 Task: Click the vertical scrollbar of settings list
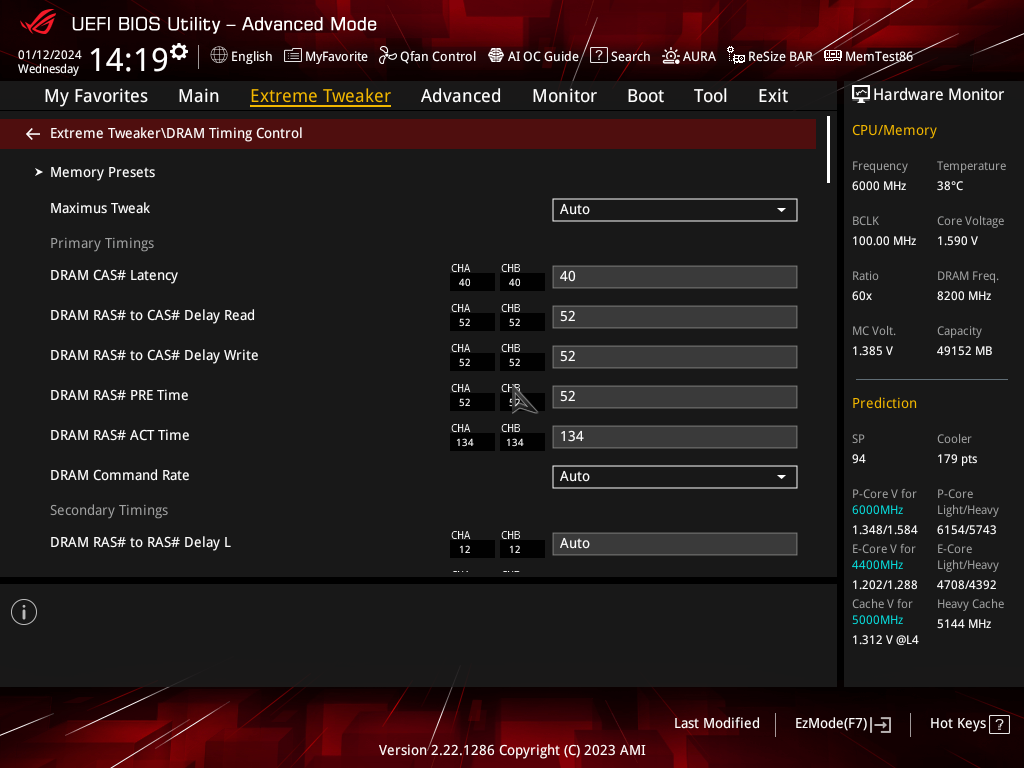pos(828,150)
